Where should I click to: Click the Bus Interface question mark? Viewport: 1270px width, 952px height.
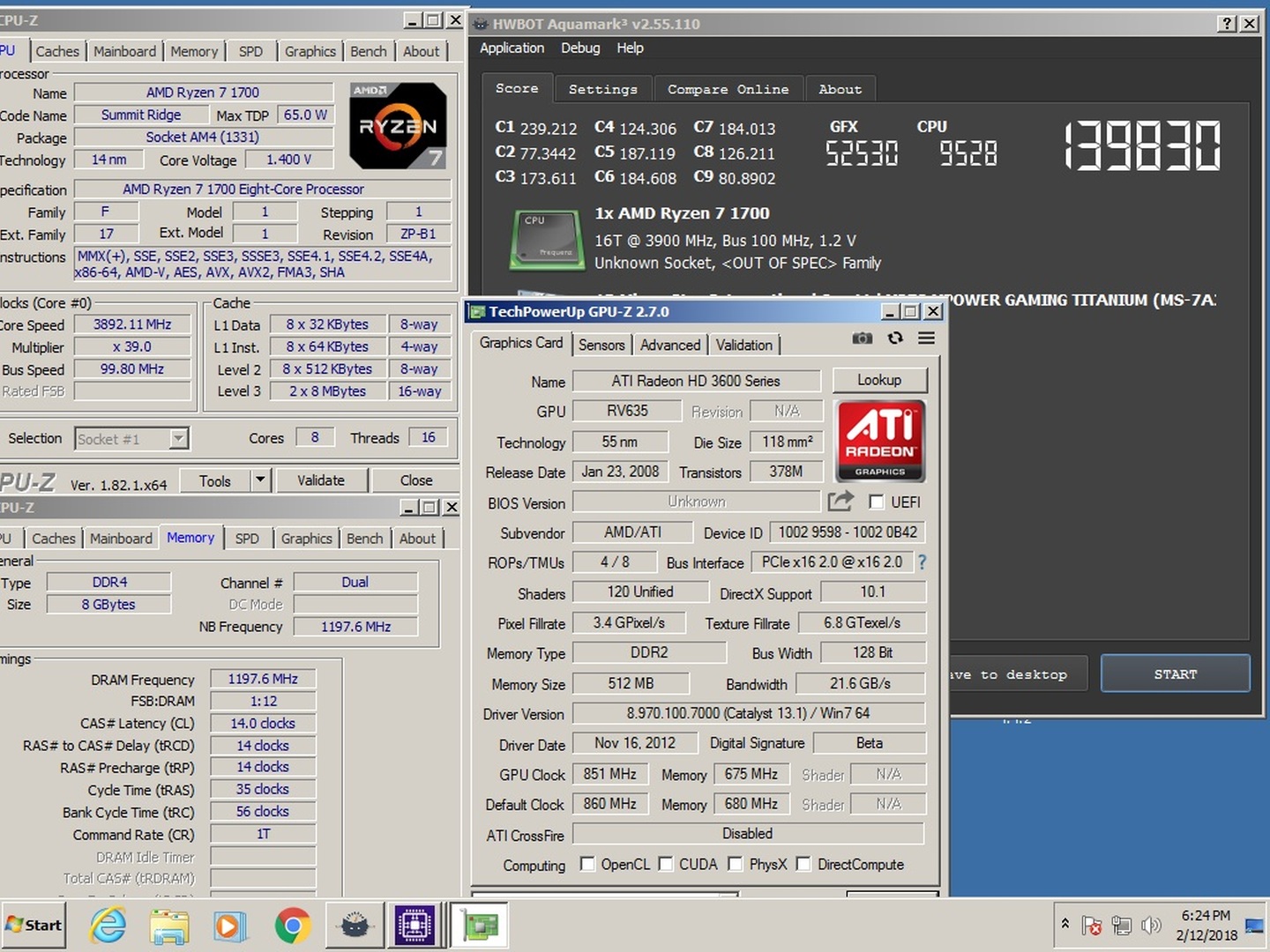(922, 562)
